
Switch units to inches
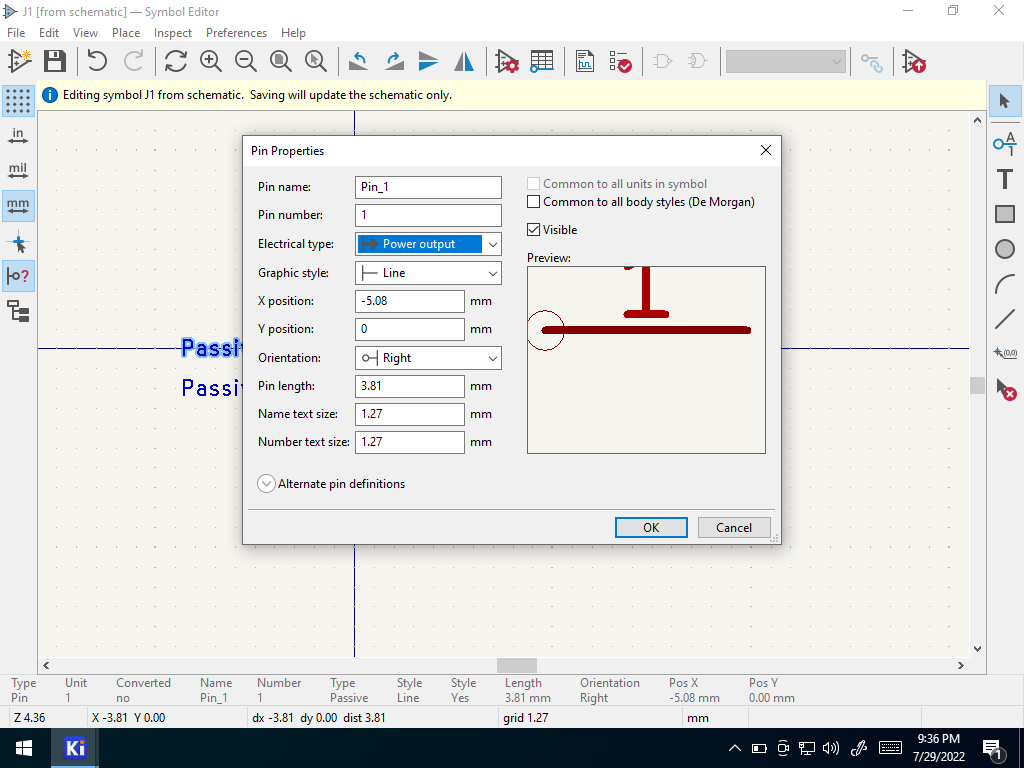click(18, 136)
